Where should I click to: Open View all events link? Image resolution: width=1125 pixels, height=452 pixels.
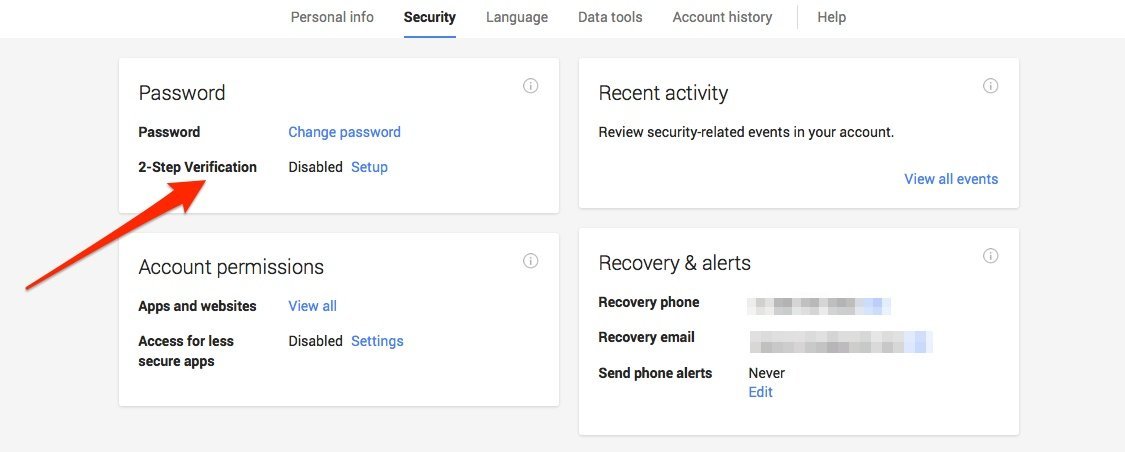pos(951,179)
